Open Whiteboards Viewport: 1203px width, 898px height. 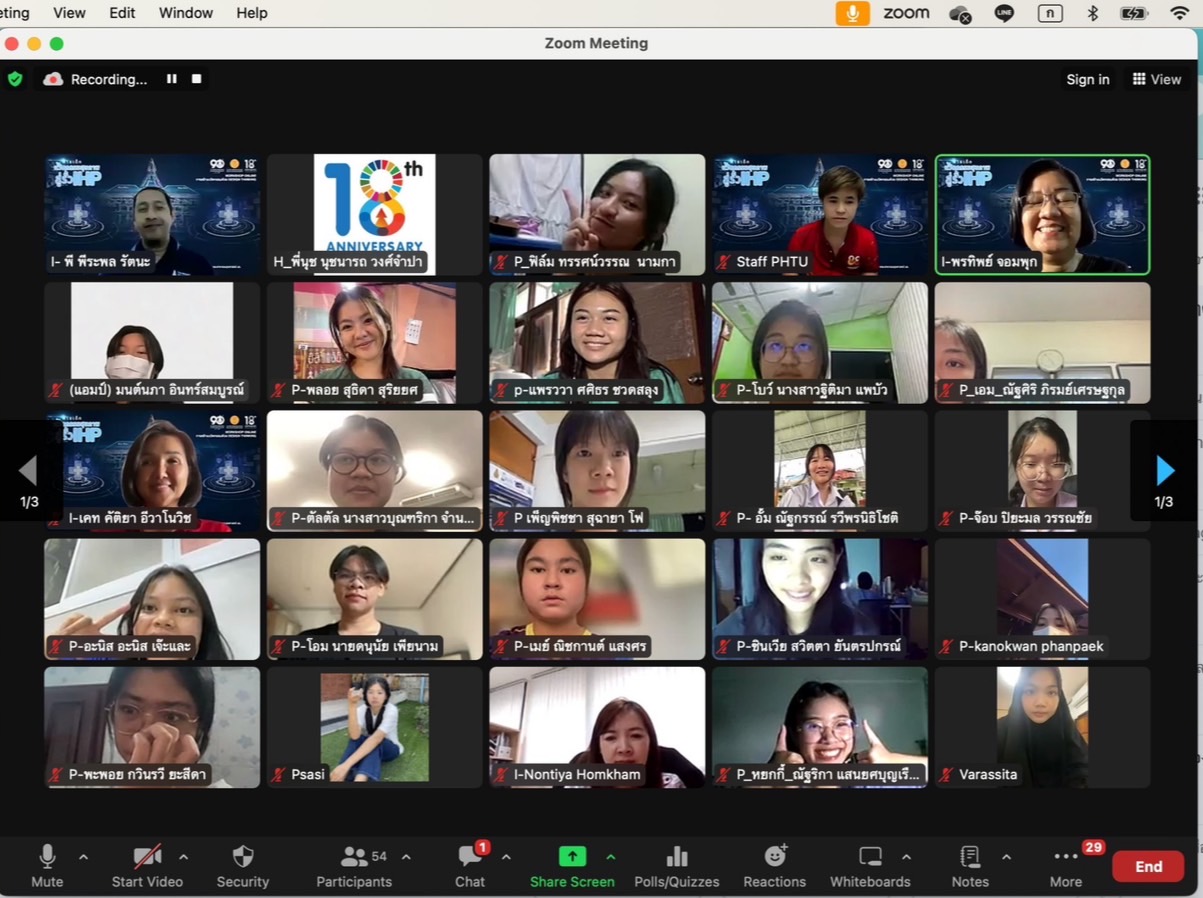(x=870, y=866)
